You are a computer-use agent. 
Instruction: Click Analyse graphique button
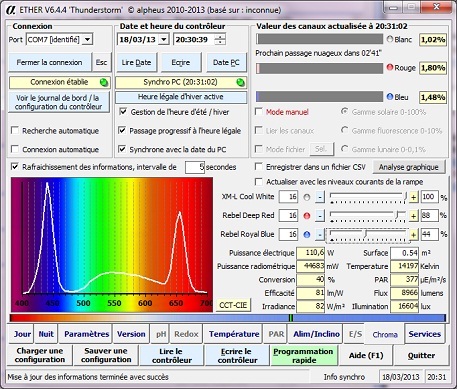[x=408, y=167]
